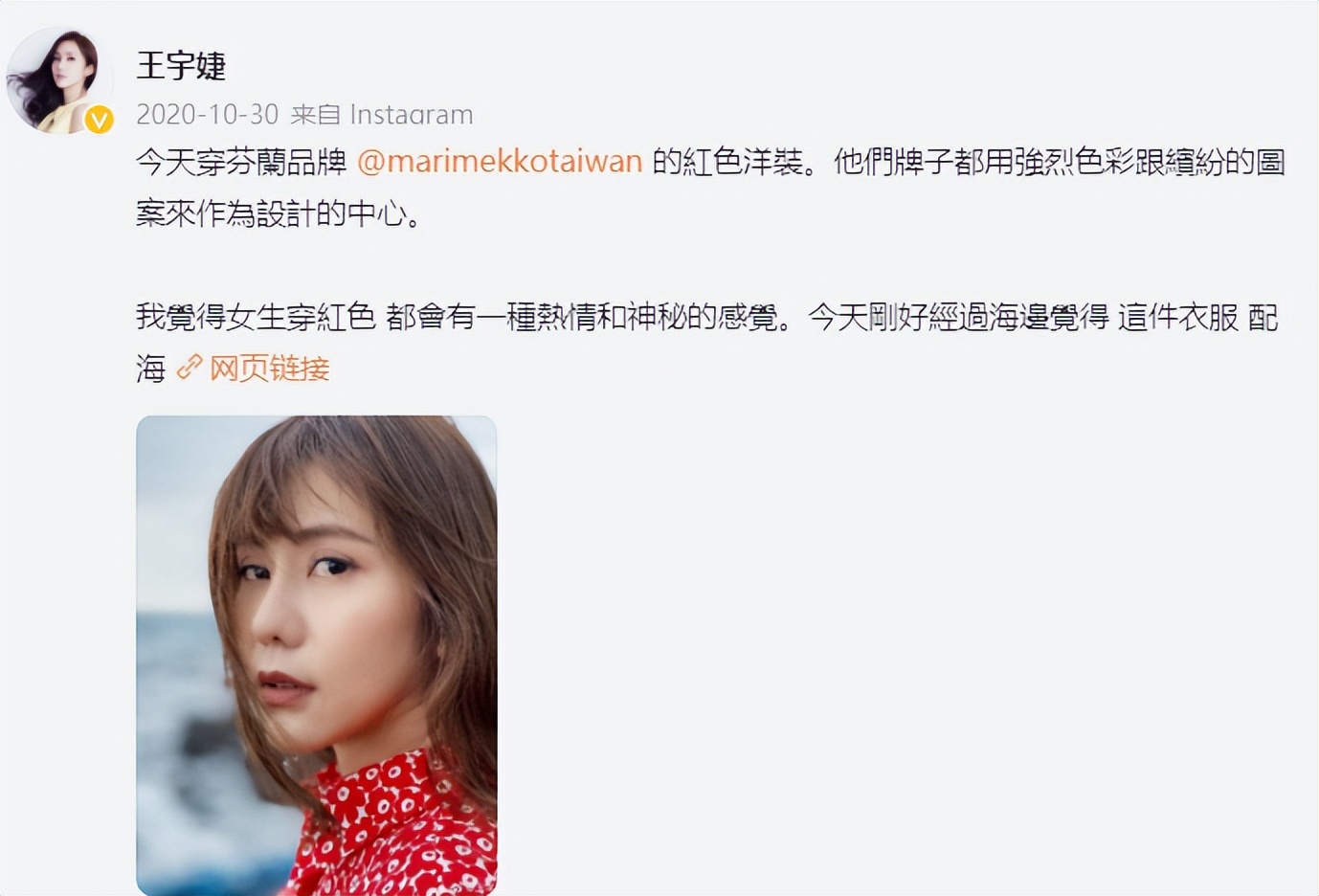Image resolution: width=1319 pixels, height=896 pixels.
Task: Click the text 今天穿芬蘭品牌
Action: tap(241, 162)
